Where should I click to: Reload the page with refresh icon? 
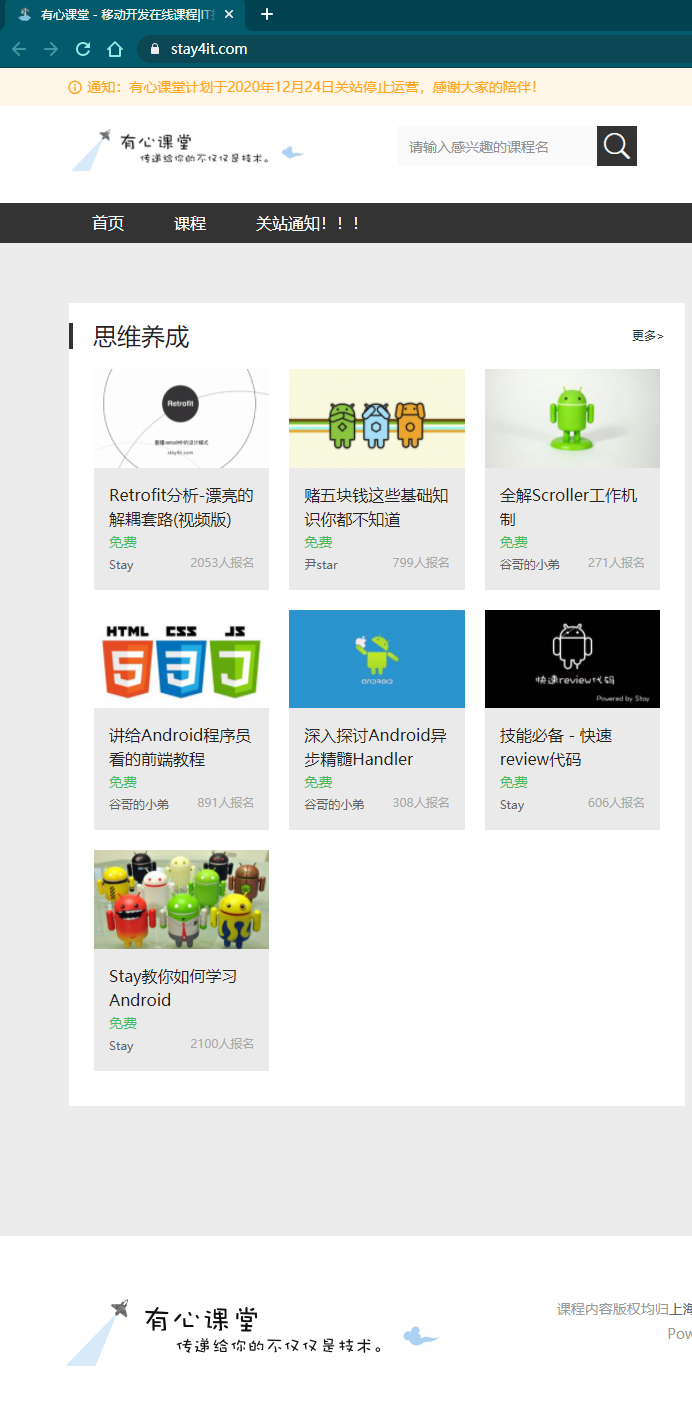pos(83,49)
